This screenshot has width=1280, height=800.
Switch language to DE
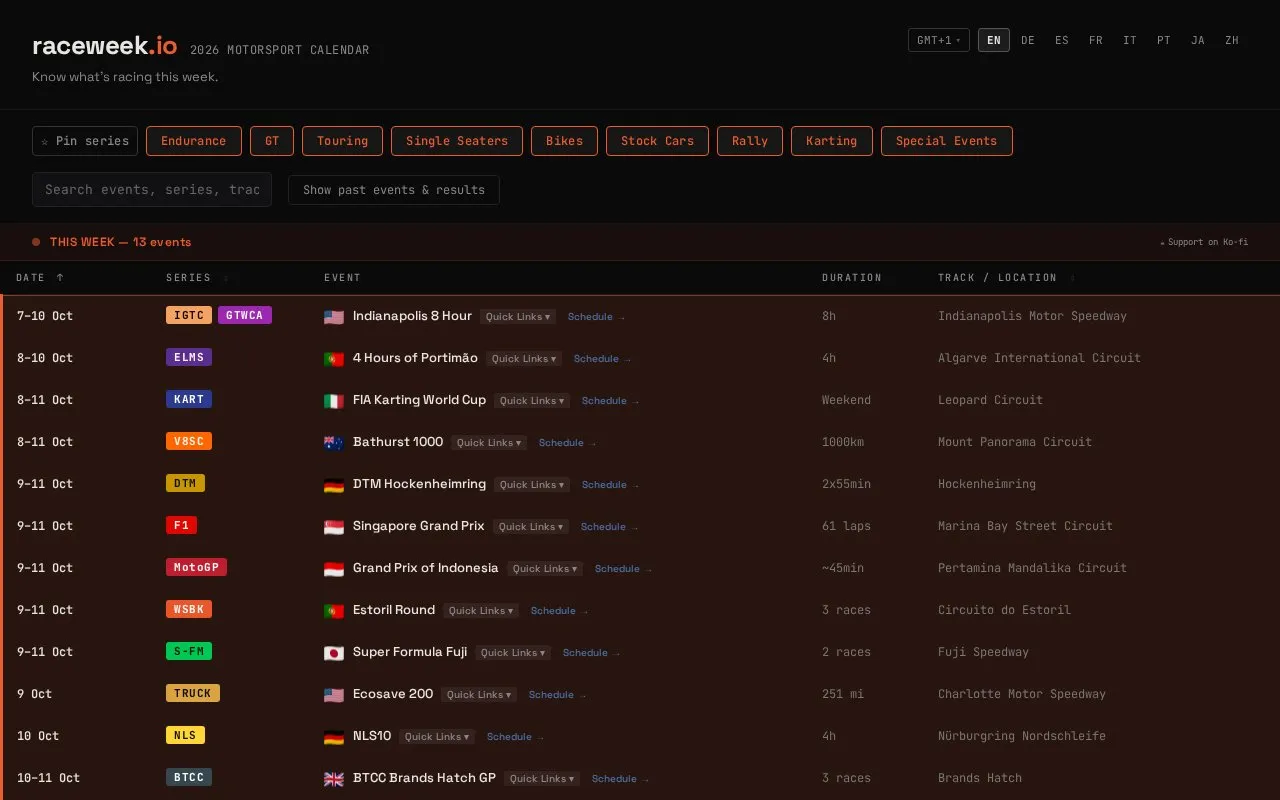click(1028, 40)
